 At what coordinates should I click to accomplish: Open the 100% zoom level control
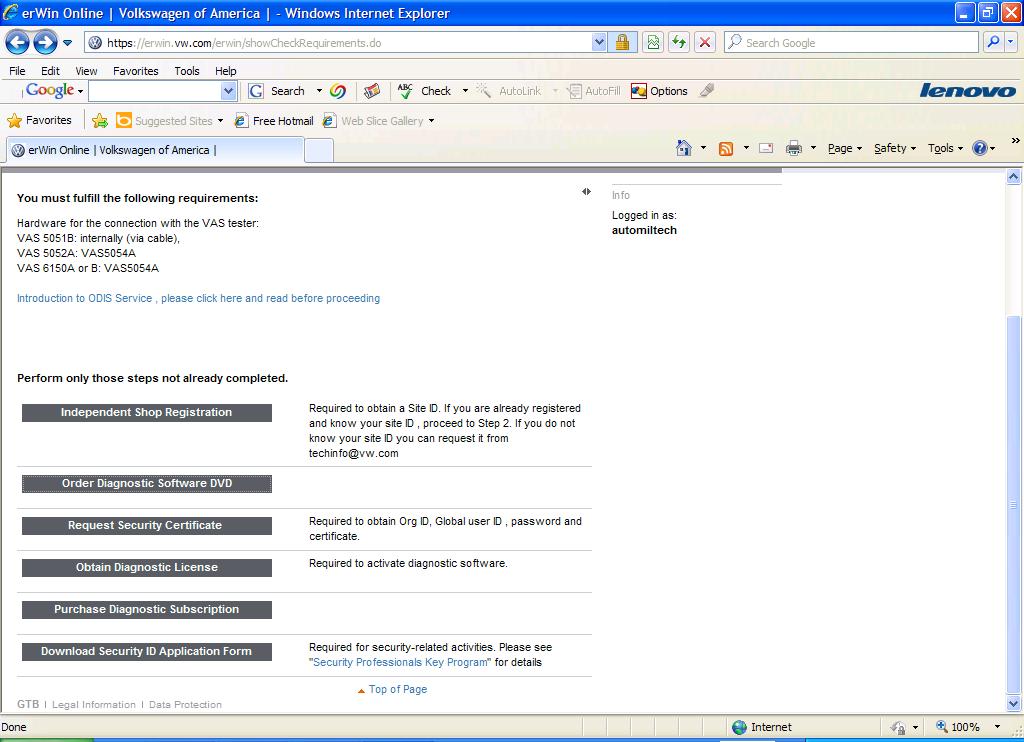coord(968,727)
